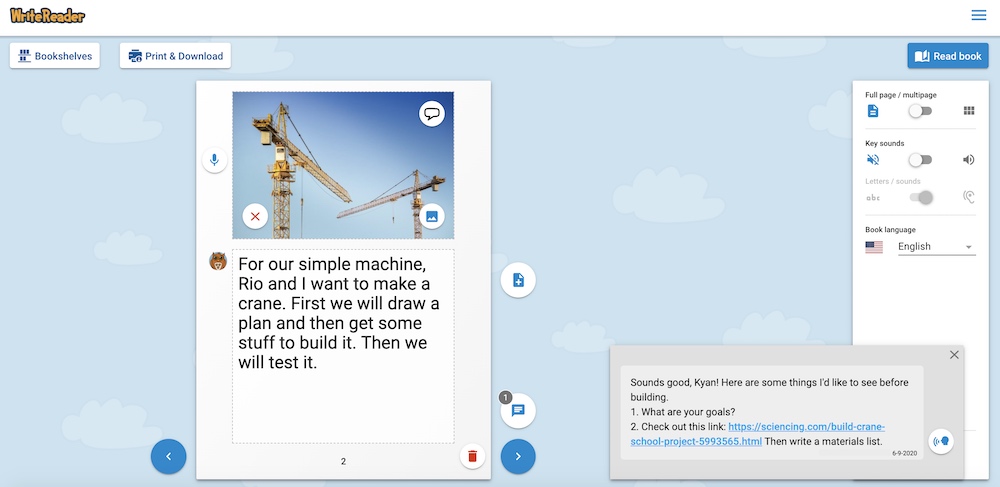Click the page number 2
Viewport: 1000px width, 487px height.
[x=343, y=461]
